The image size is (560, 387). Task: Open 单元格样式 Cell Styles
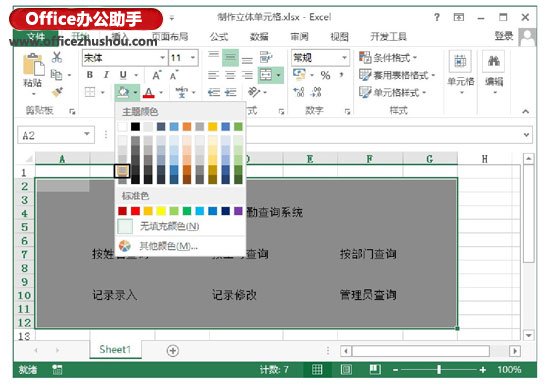(392, 92)
